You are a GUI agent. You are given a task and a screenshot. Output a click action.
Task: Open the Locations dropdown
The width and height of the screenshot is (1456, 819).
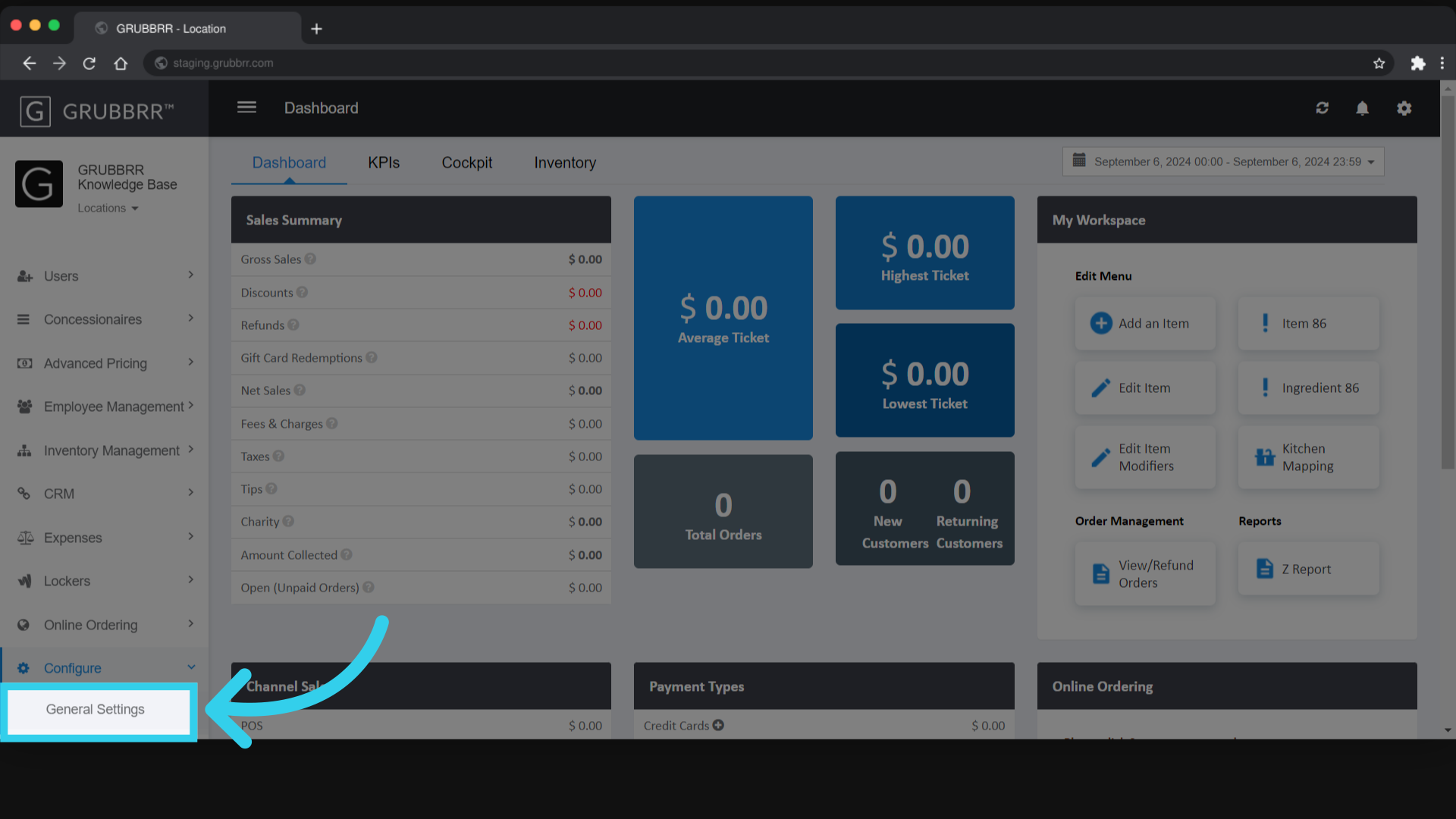click(x=108, y=208)
